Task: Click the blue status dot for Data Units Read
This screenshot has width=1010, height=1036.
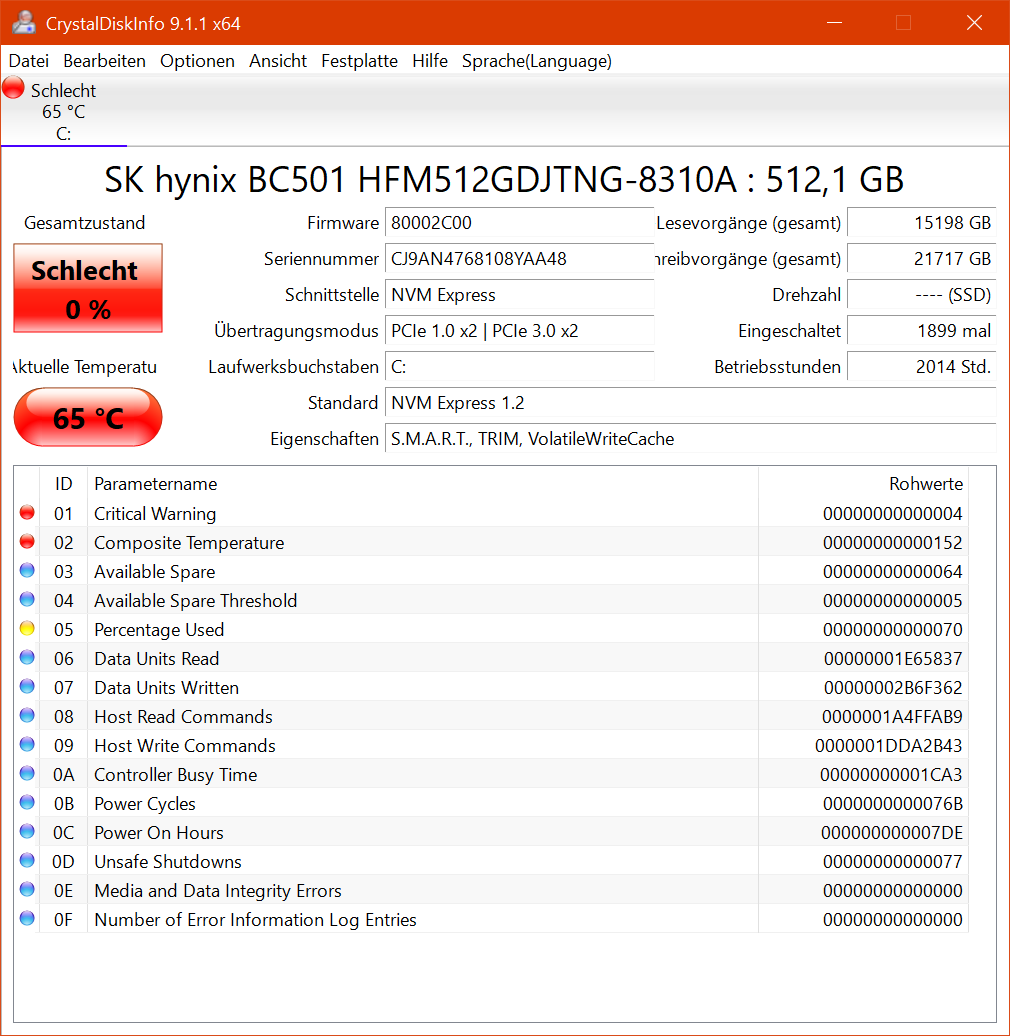Action: (27, 657)
